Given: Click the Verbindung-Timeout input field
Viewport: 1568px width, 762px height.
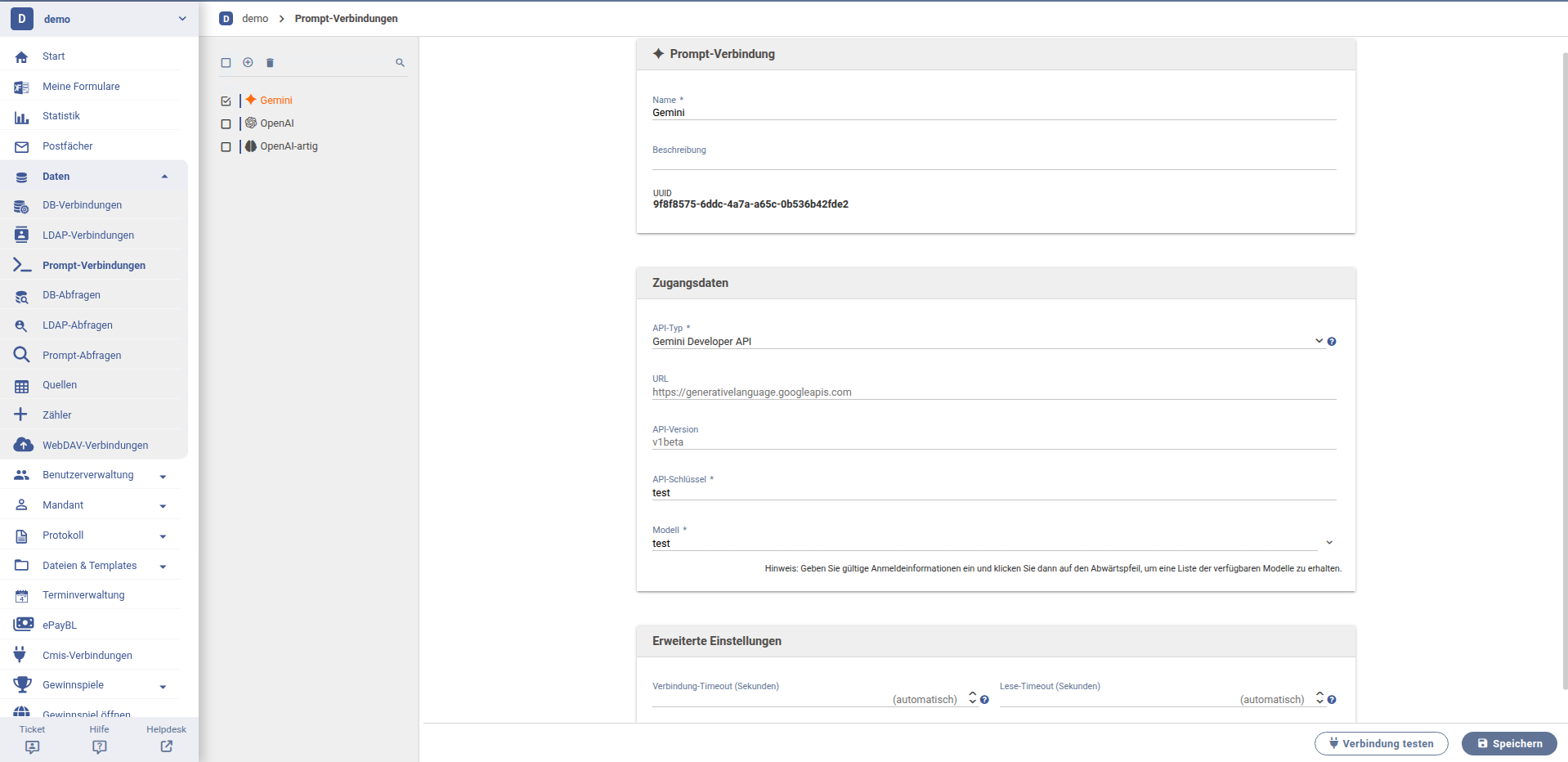Looking at the screenshot, I should (809, 699).
